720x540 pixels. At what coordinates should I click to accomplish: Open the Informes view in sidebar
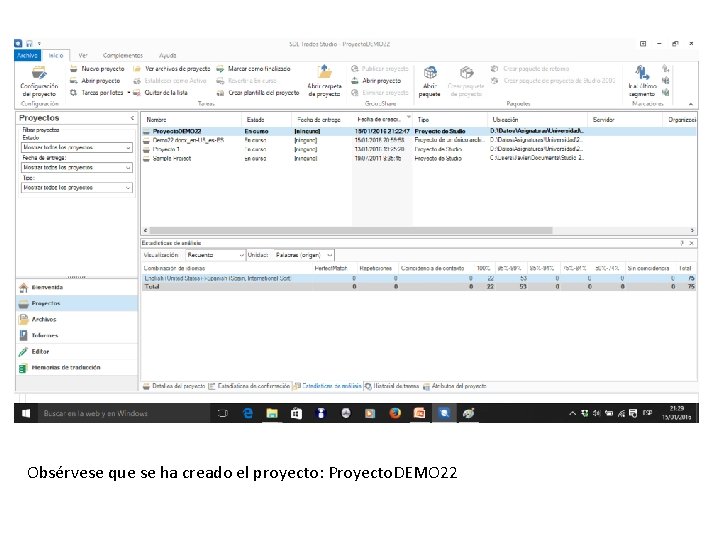click(x=77, y=336)
